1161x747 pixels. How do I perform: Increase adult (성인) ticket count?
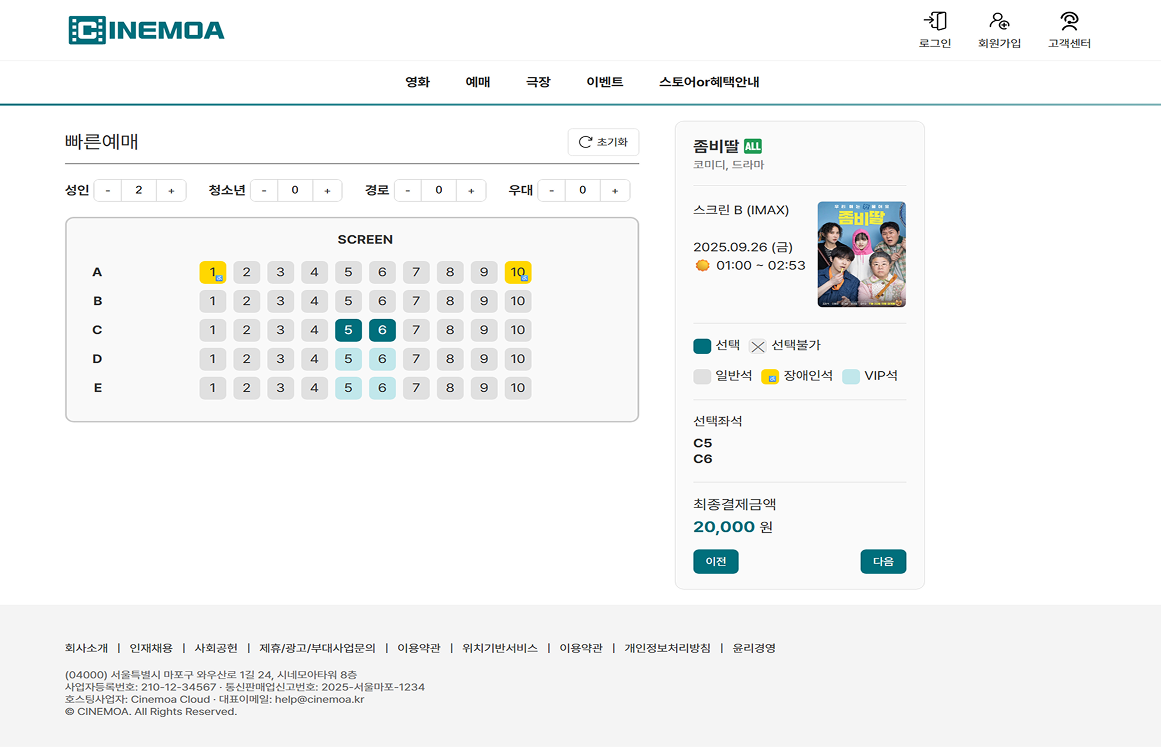click(171, 191)
